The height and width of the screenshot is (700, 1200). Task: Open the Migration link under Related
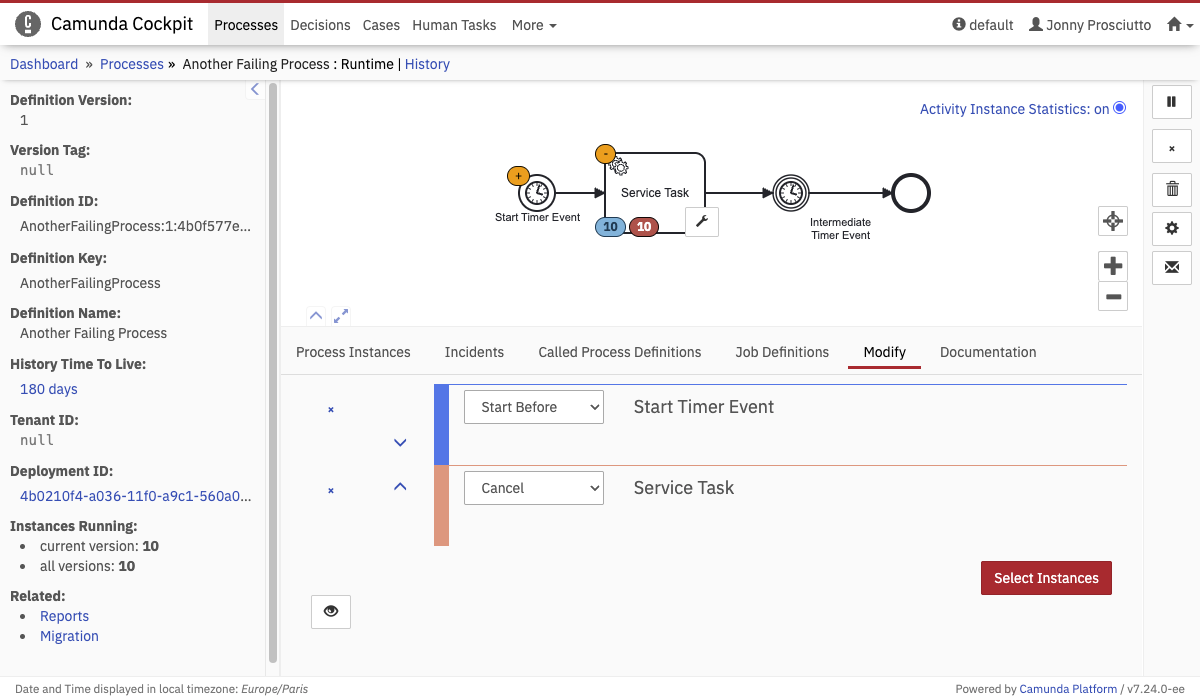(x=69, y=636)
